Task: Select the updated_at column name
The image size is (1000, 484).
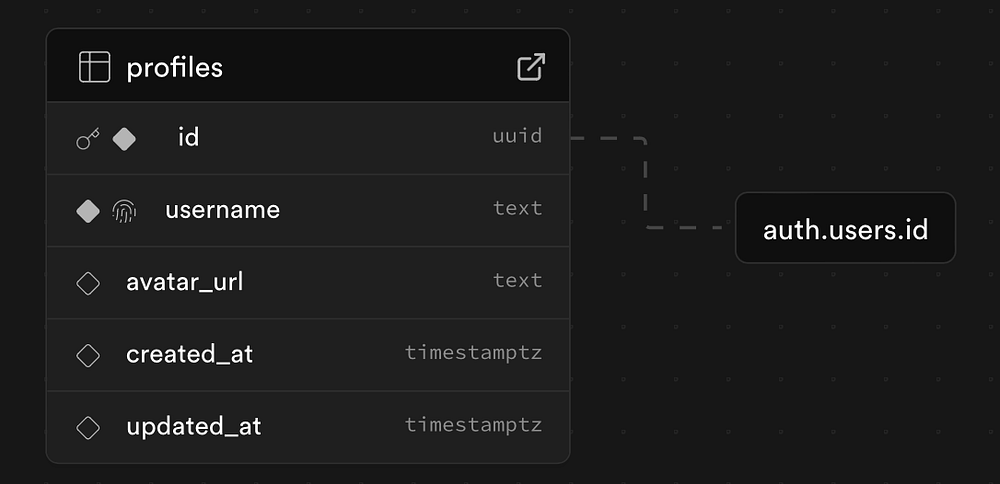Action: click(193, 426)
